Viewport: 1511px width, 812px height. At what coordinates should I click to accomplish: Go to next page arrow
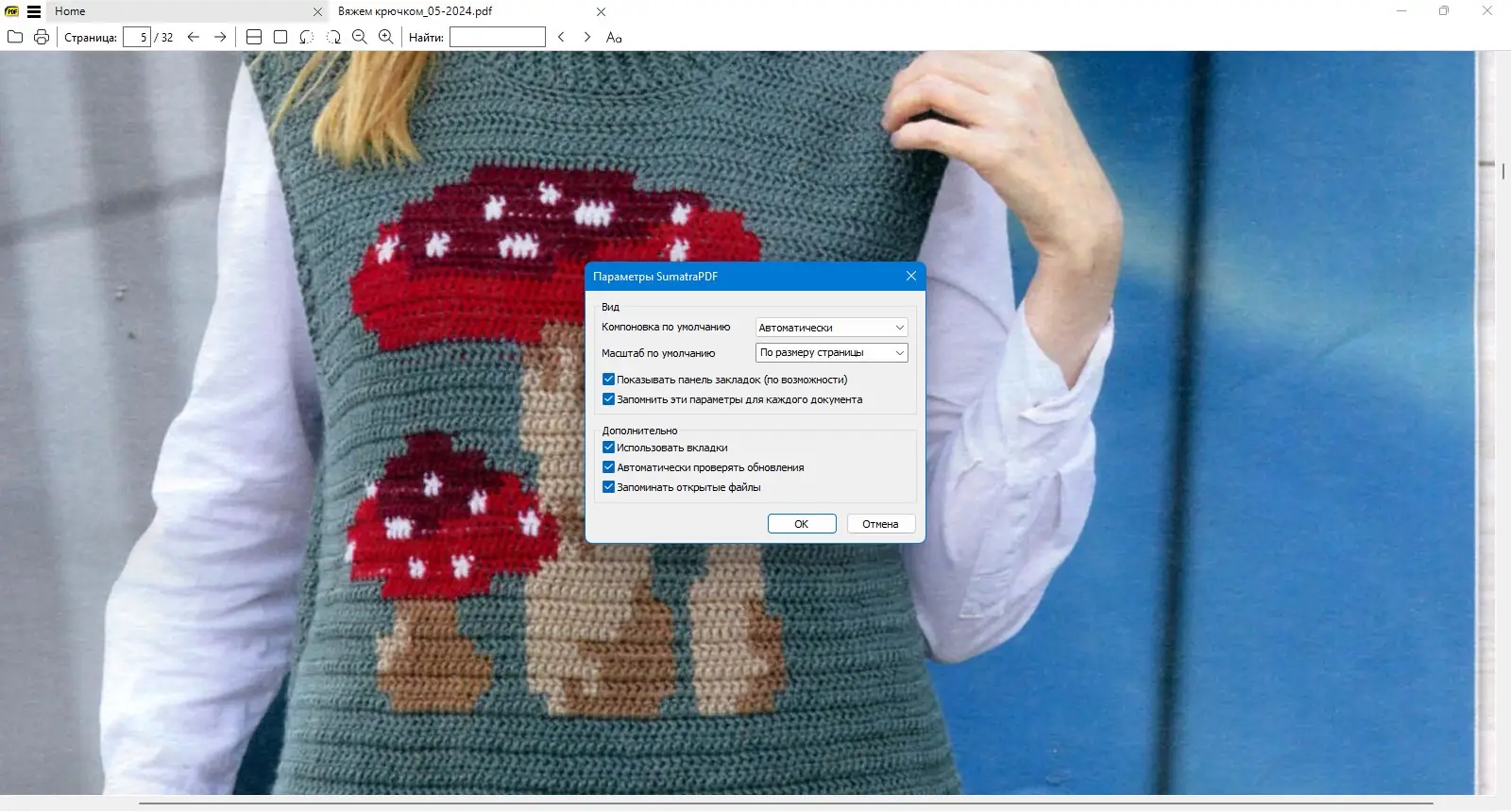pos(220,37)
